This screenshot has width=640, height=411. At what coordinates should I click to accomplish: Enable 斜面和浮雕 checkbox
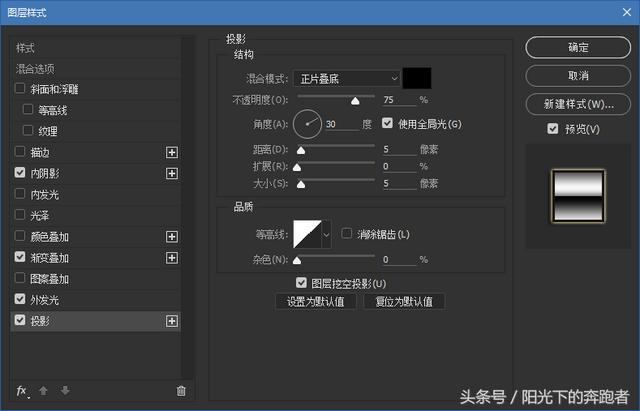pos(20,88)
